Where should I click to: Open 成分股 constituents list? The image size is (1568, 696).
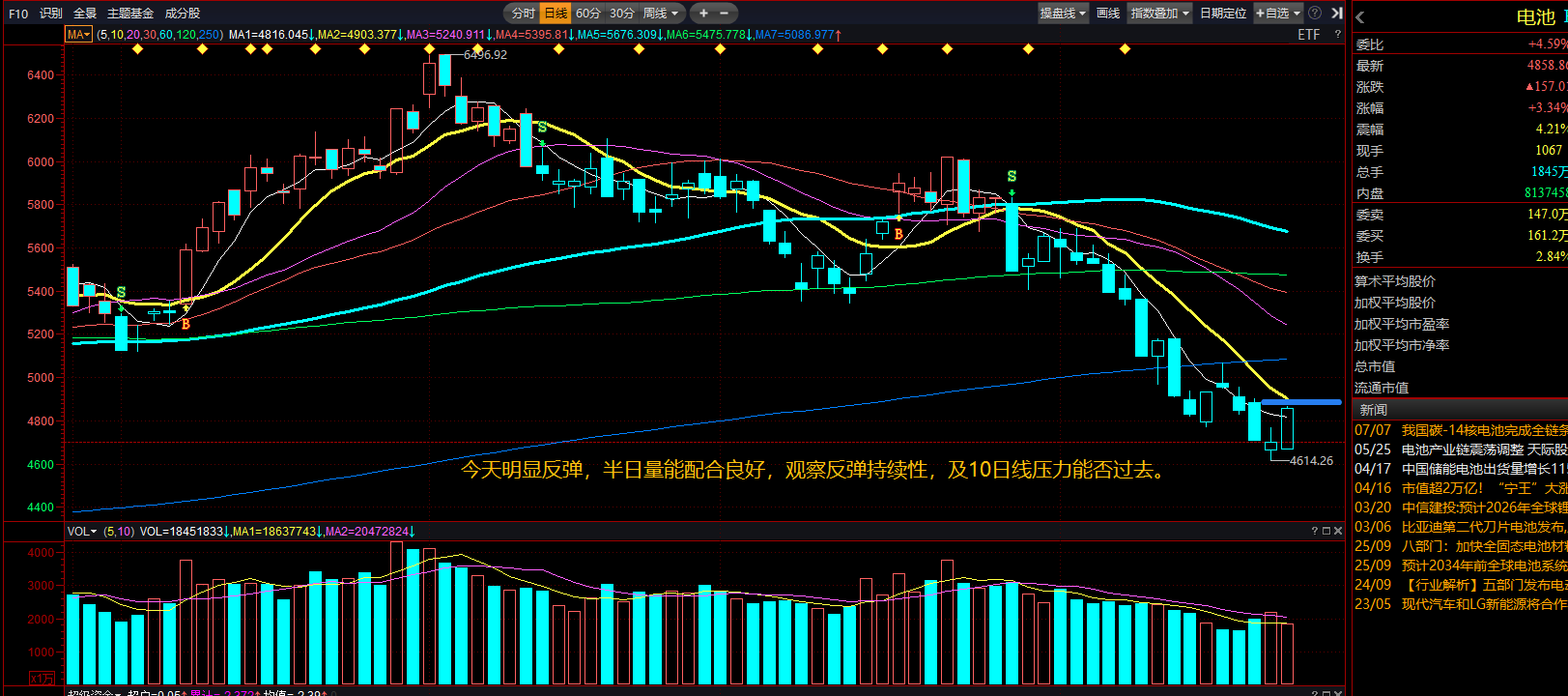click(183, 14)
